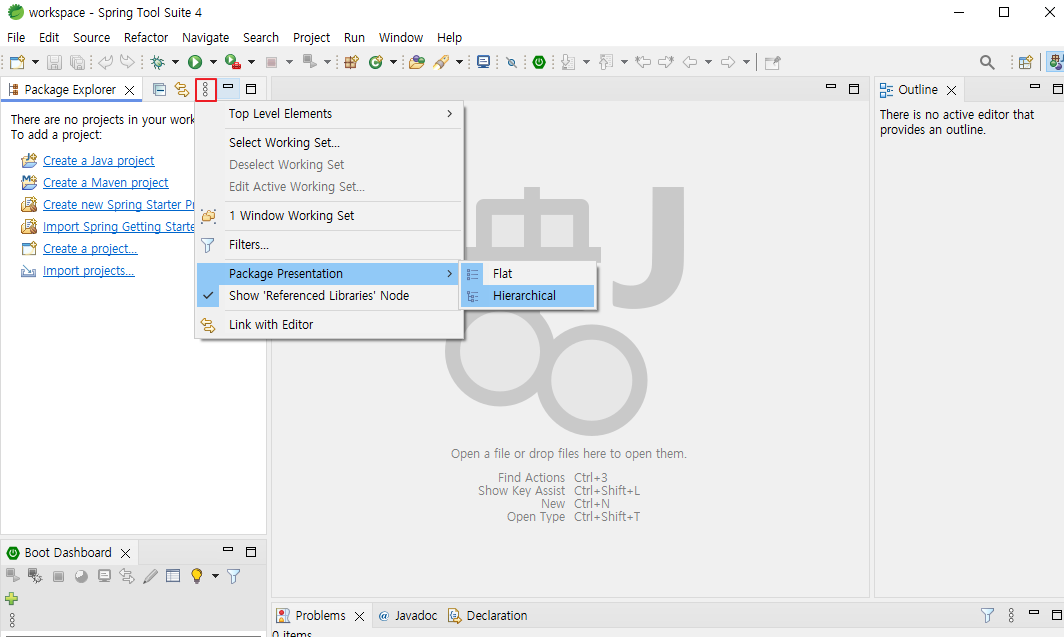Select Flat package presentation
The image size is (1064, 637).
click(x=529, y=273)
